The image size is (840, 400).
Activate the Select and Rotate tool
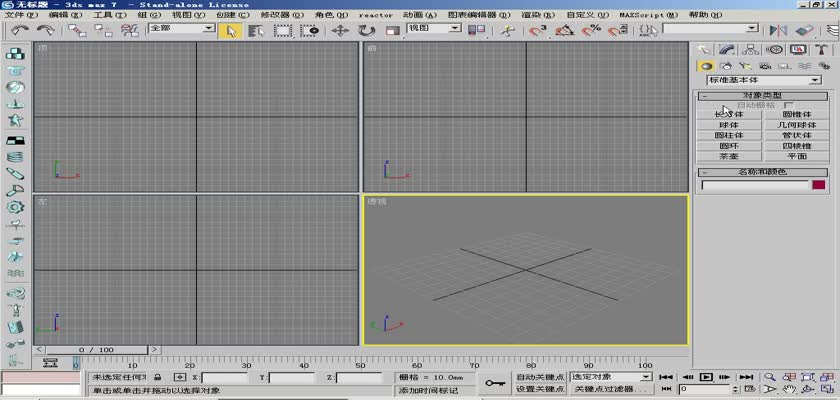coord(366,31)
